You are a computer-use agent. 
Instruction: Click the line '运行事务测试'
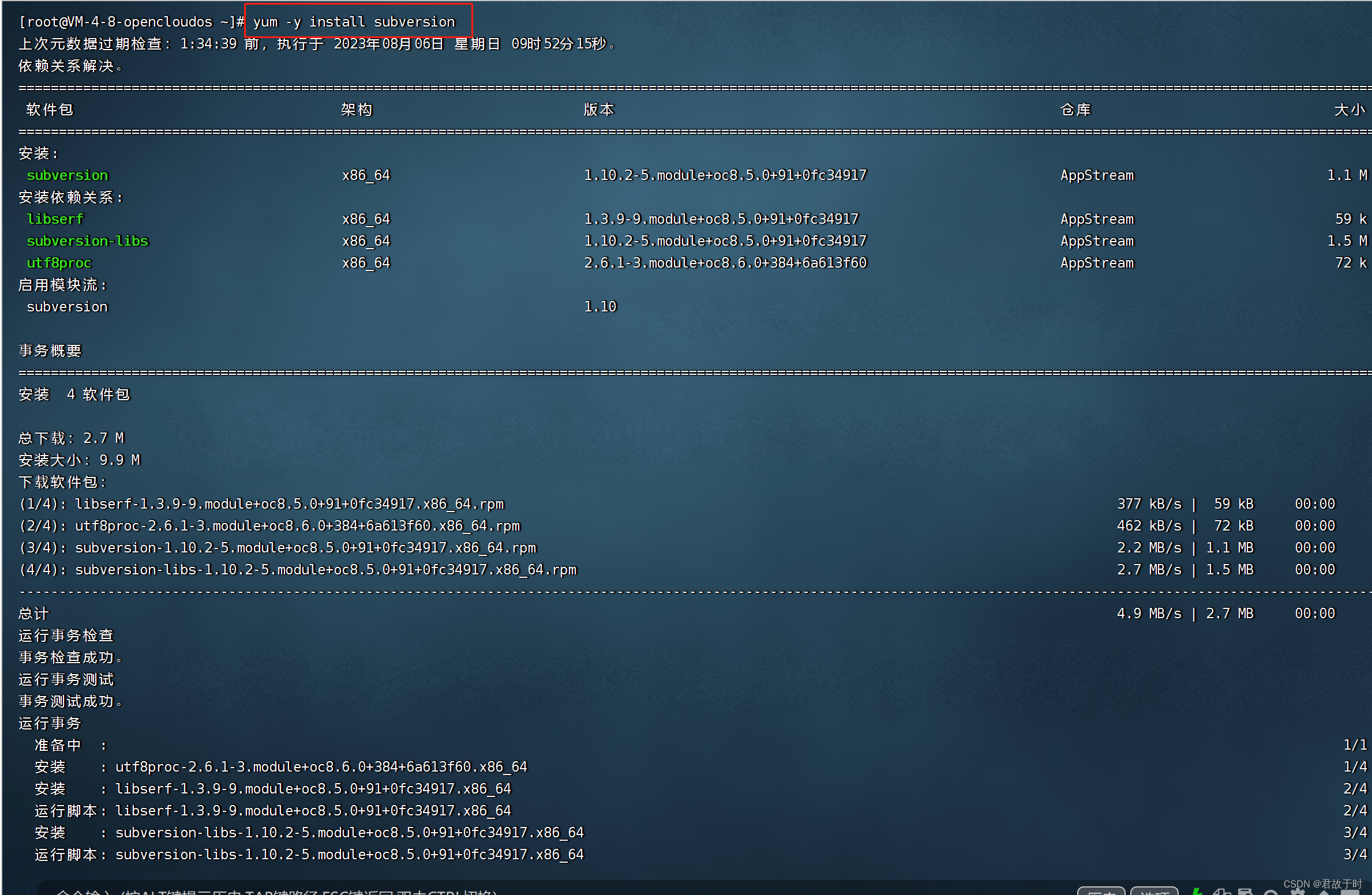pyautogui.click(x=66, y=679)
